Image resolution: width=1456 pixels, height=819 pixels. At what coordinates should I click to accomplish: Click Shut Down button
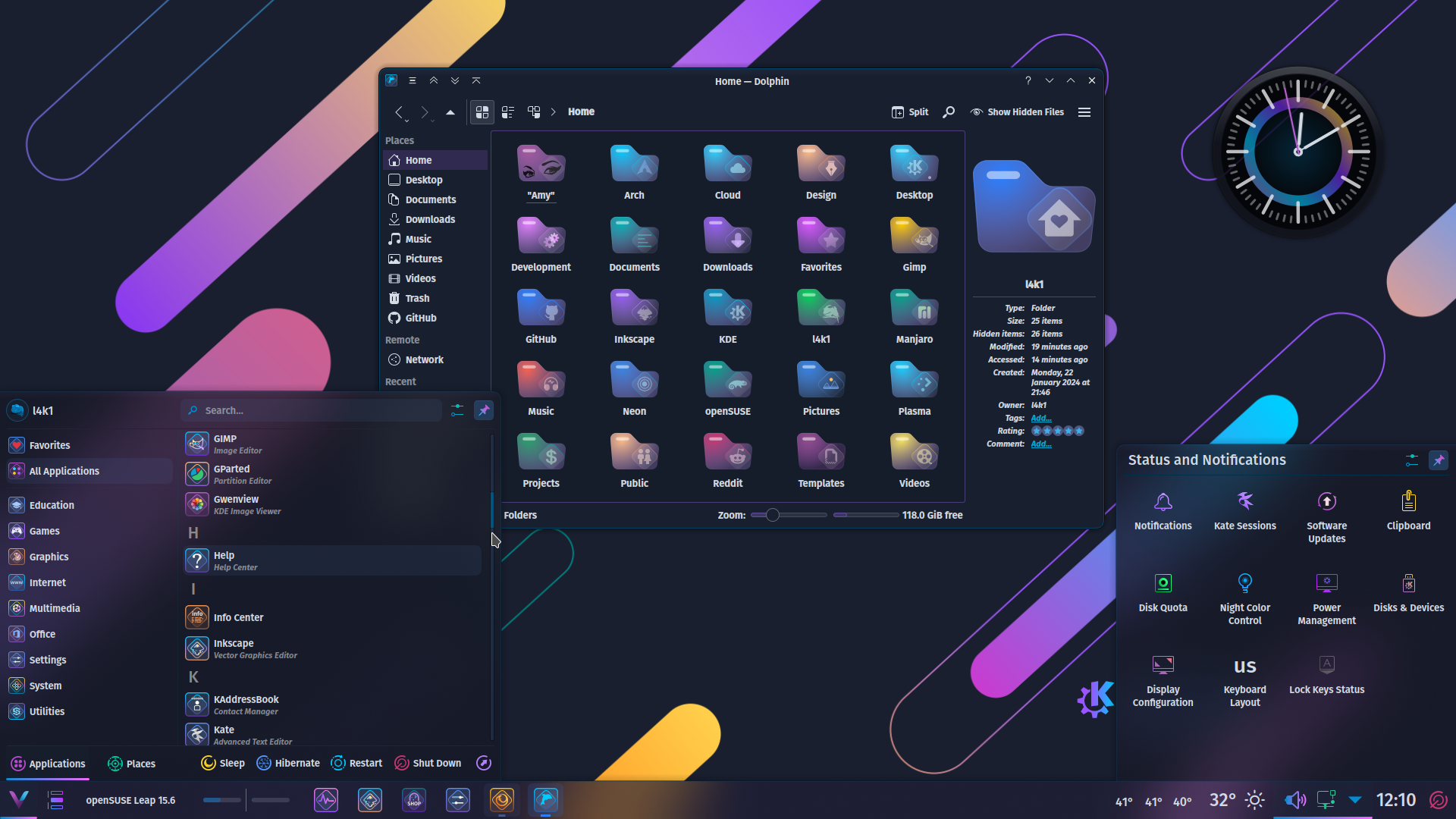[x=428, y=763]
